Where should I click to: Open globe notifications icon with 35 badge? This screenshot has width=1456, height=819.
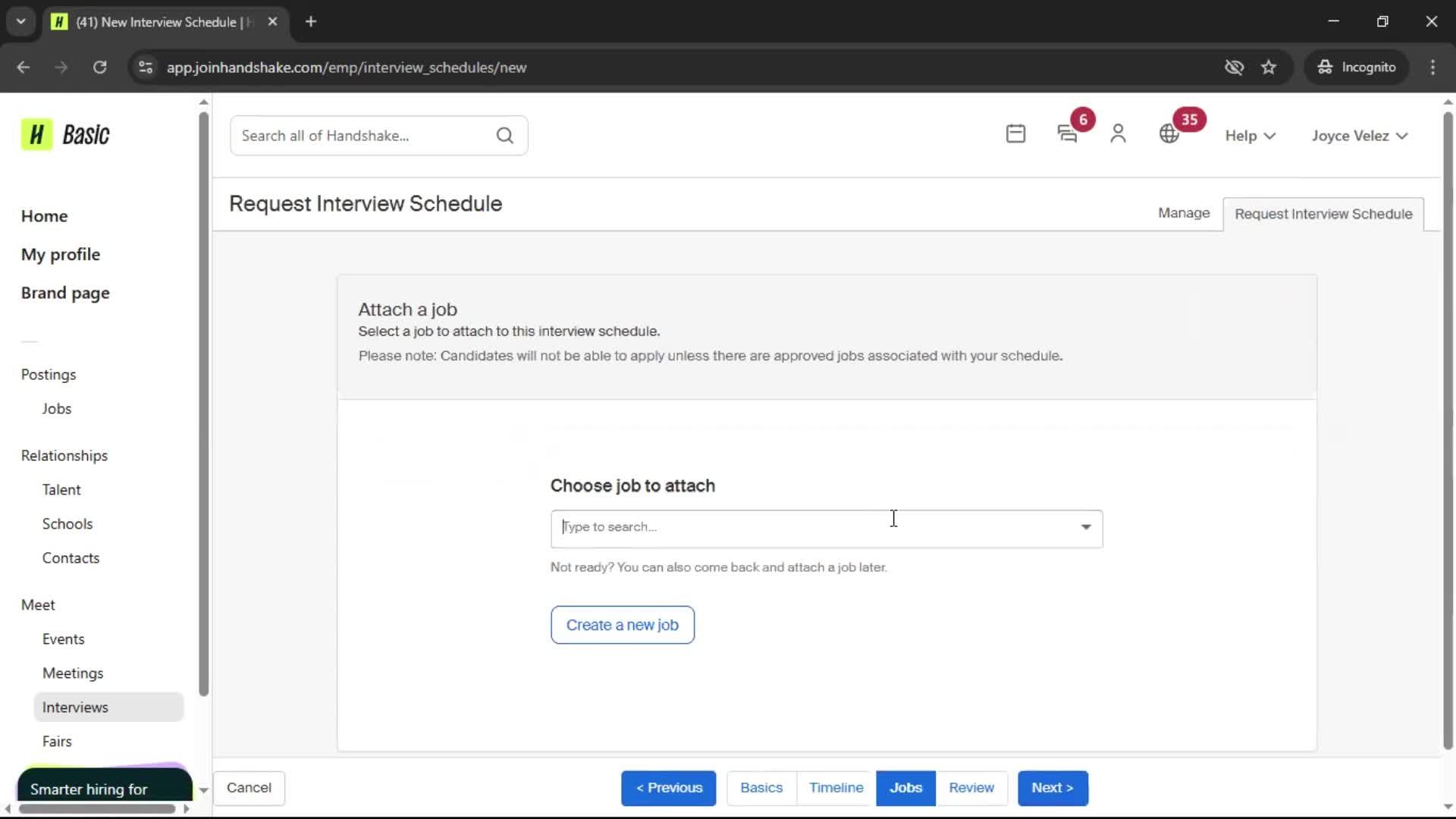click(x=1169, y=134)
